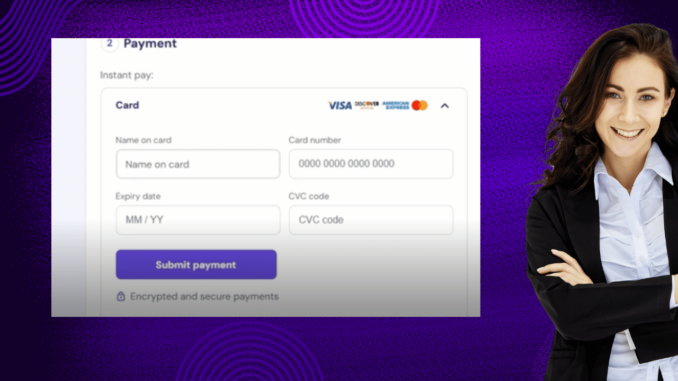Screen dimensions: 678x381
Task: Focus the Card number field
Action: tap(371, 164)
